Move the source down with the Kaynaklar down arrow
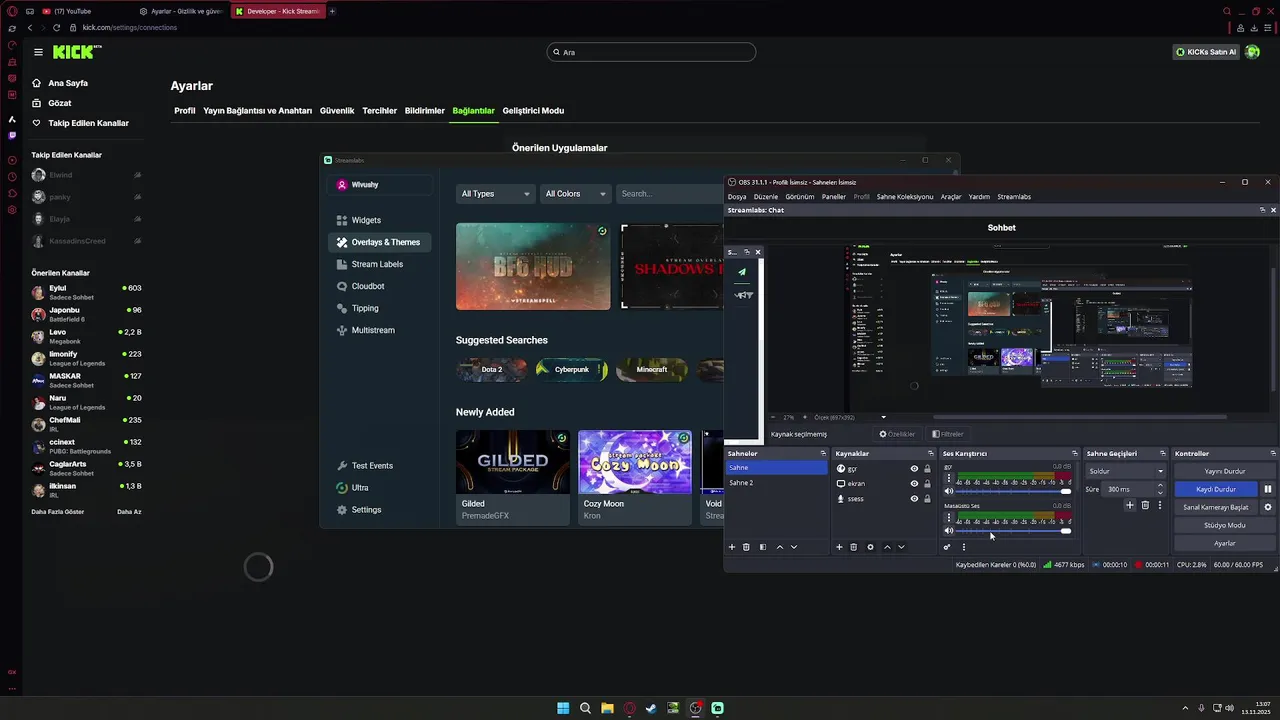The image size is (1280, 720). [901, 547]
